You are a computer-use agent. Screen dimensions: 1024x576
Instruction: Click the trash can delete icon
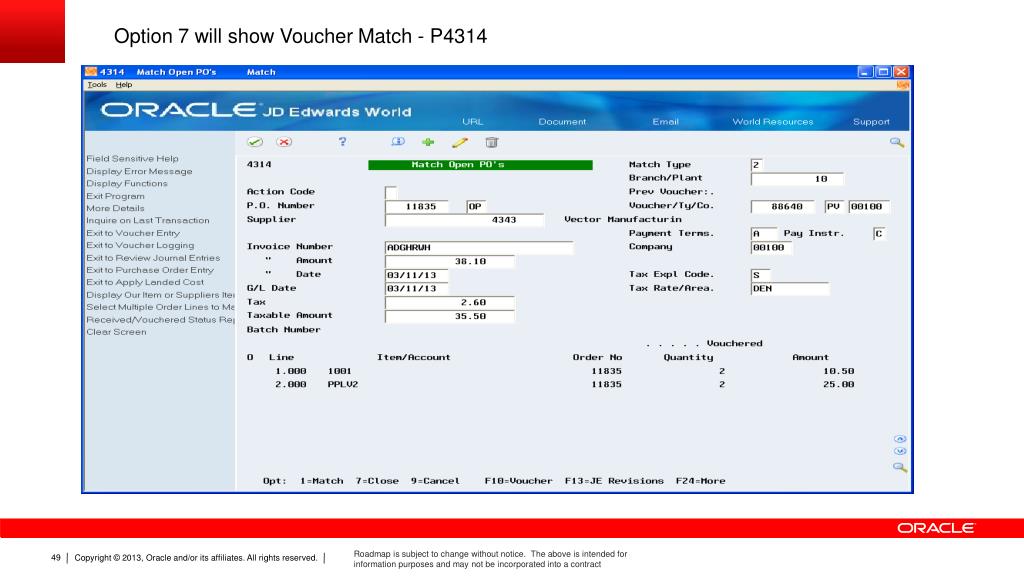(492, 142)
